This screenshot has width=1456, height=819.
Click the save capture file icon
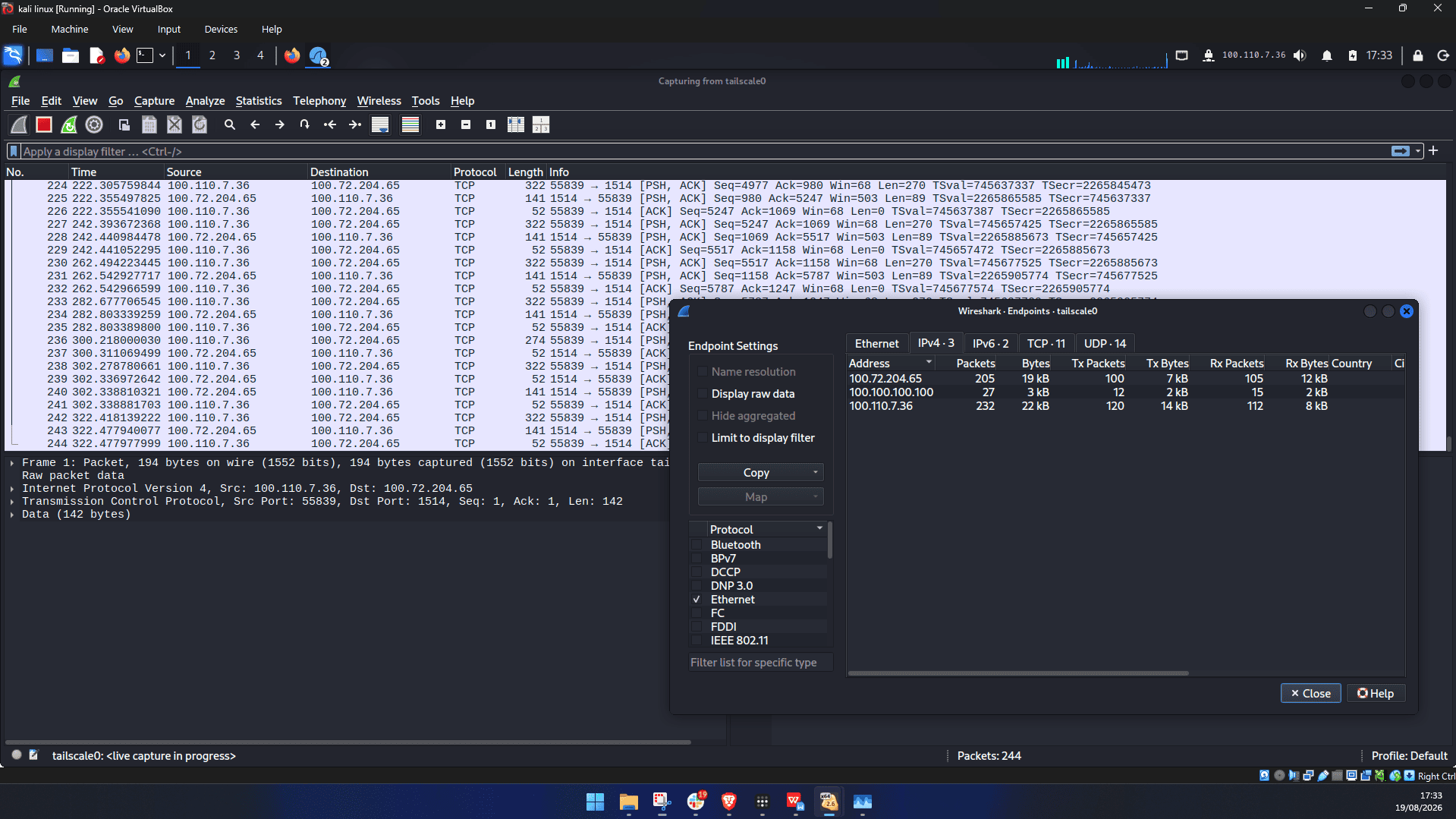click(149, 124)
